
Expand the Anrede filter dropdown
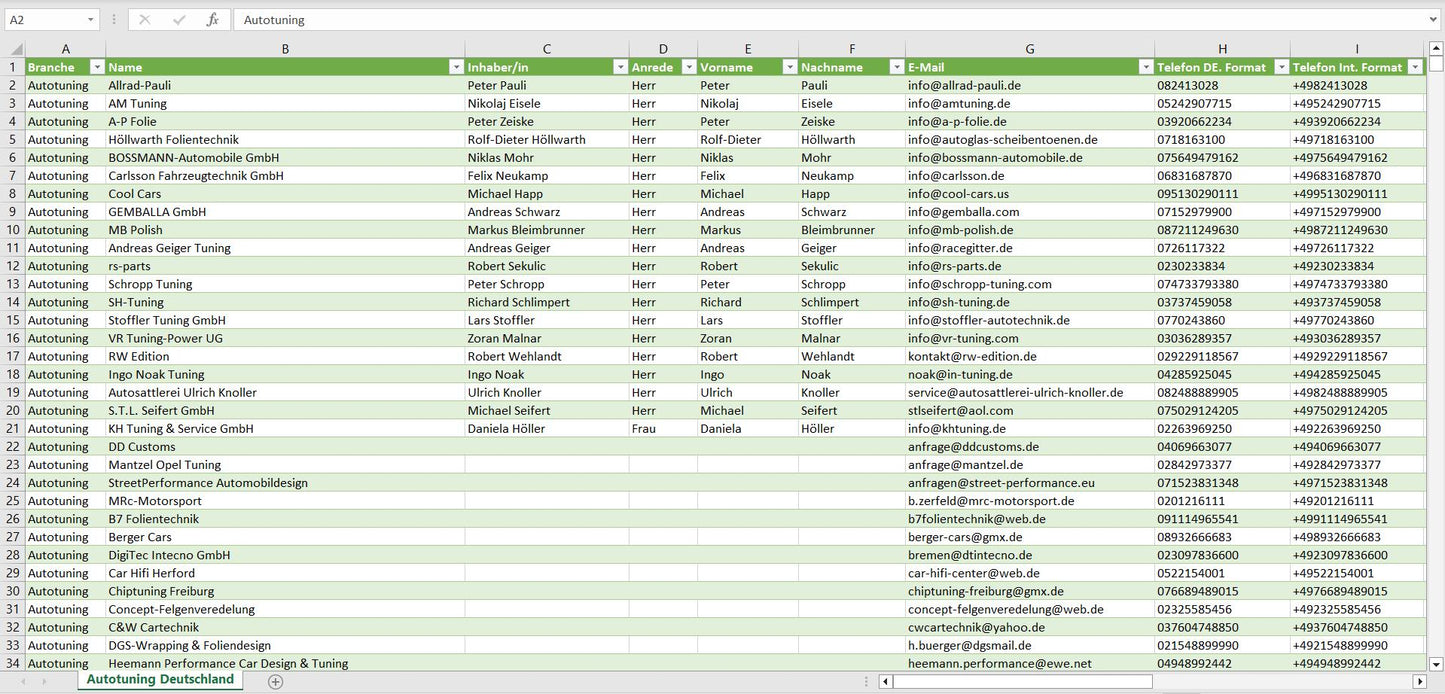pyautogui.click(x=688, y=67)
